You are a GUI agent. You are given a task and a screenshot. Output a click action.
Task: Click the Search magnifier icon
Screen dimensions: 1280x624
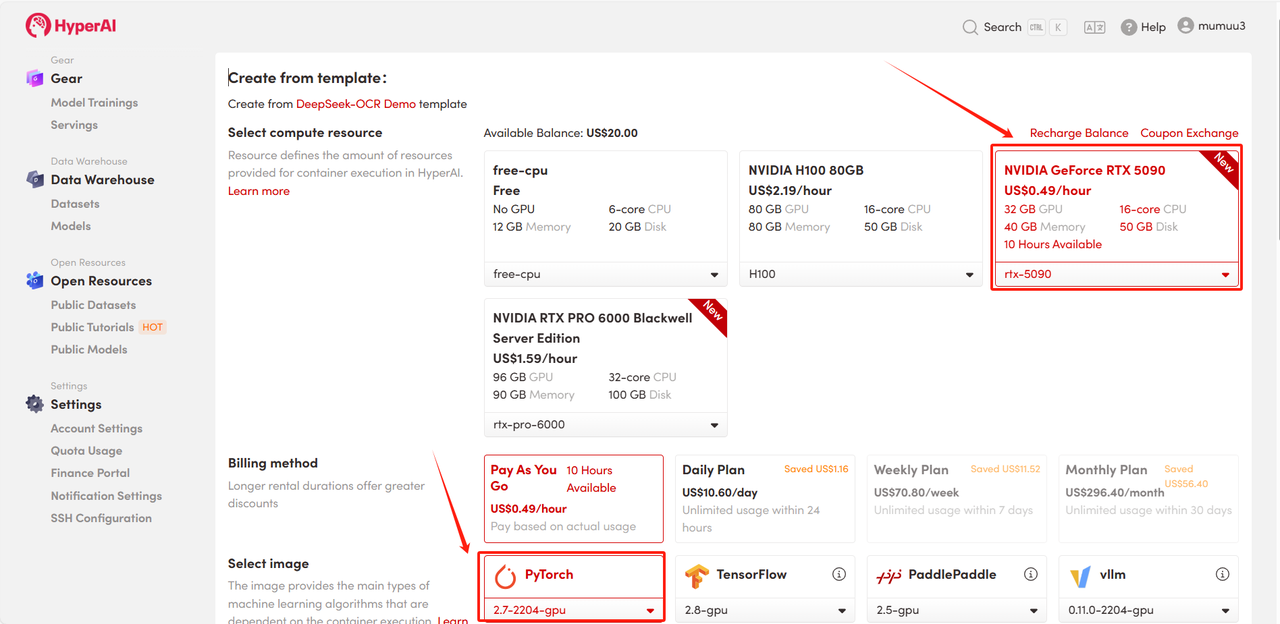[x=970, y=27]
